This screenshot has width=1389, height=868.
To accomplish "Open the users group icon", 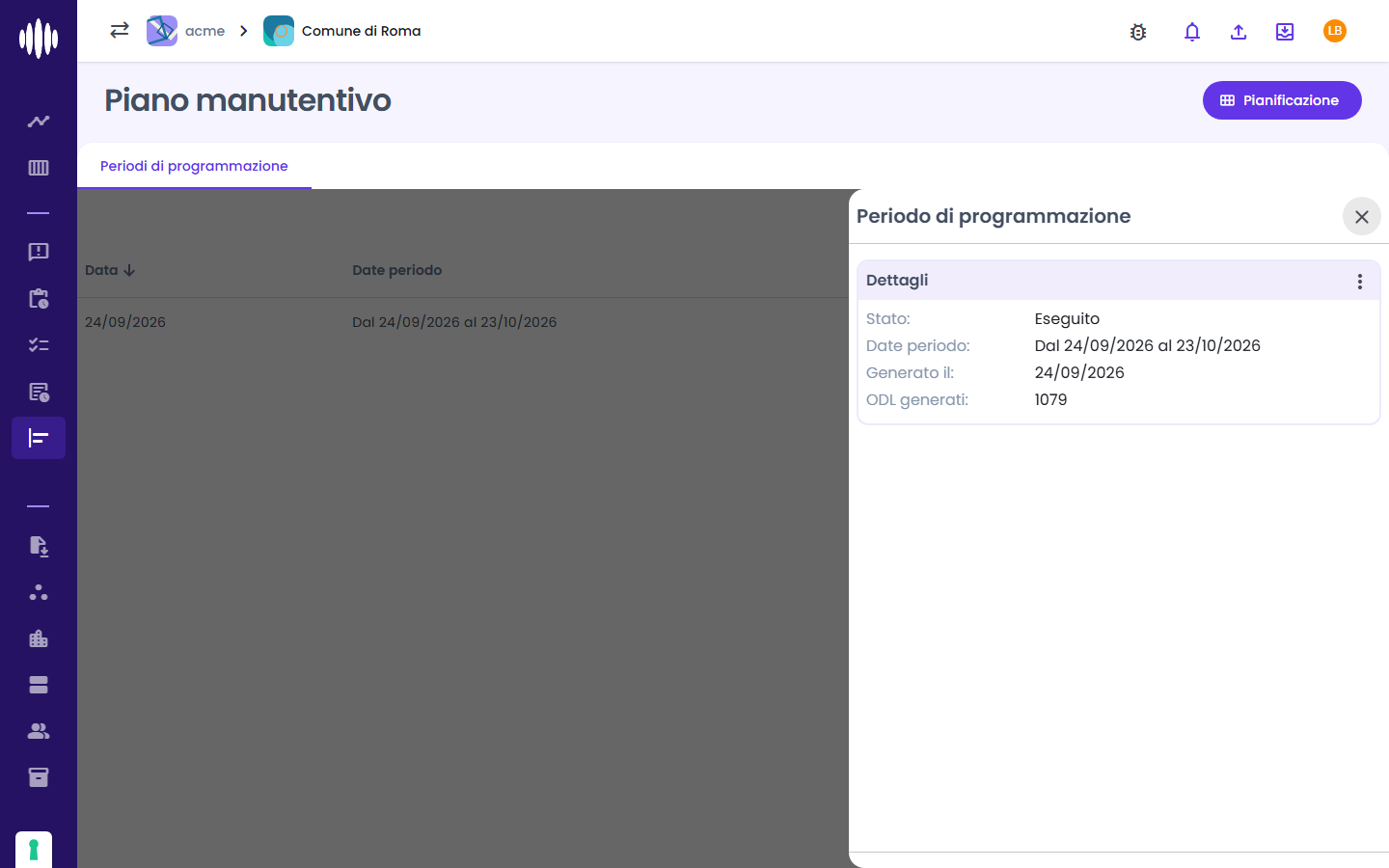I will 39,731.
